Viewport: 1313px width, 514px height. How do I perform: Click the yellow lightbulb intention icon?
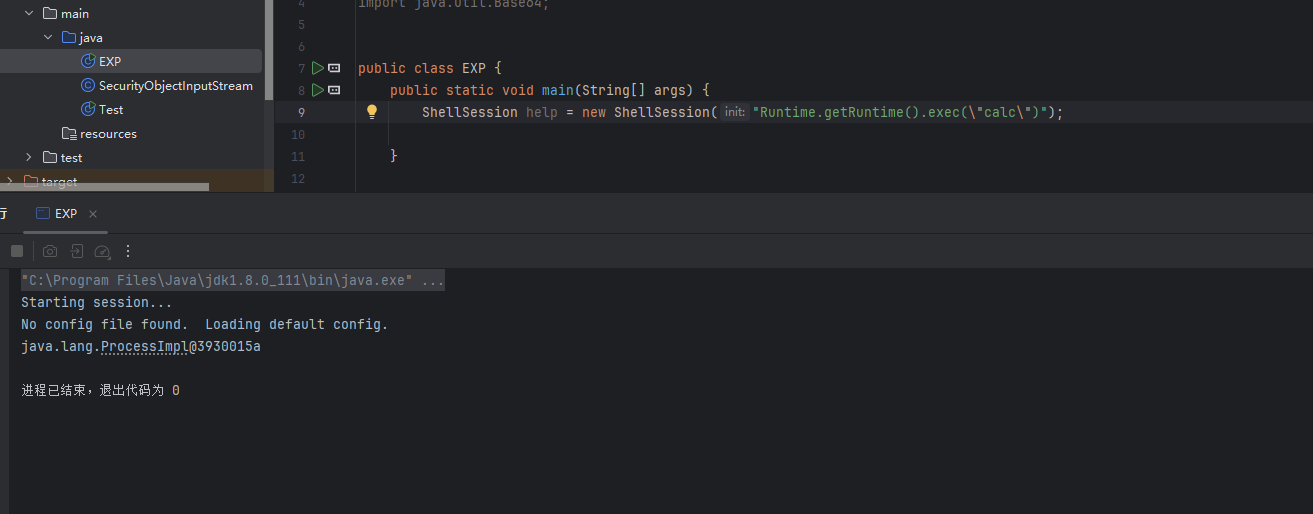click(372, 112)
